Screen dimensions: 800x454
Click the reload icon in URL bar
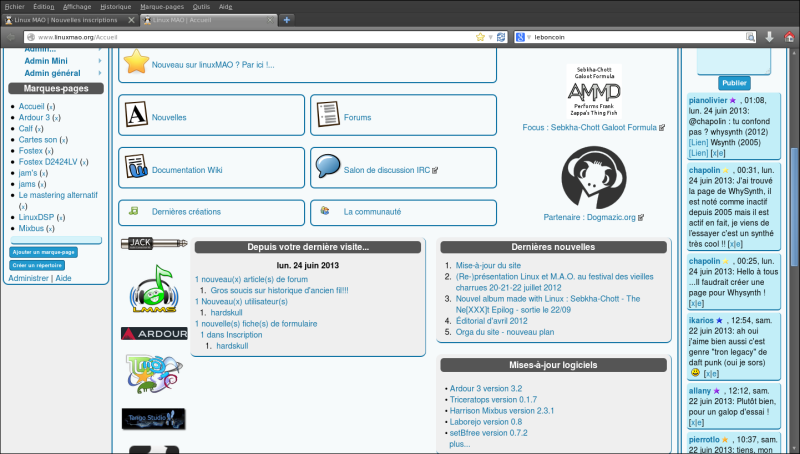[501, 37]
